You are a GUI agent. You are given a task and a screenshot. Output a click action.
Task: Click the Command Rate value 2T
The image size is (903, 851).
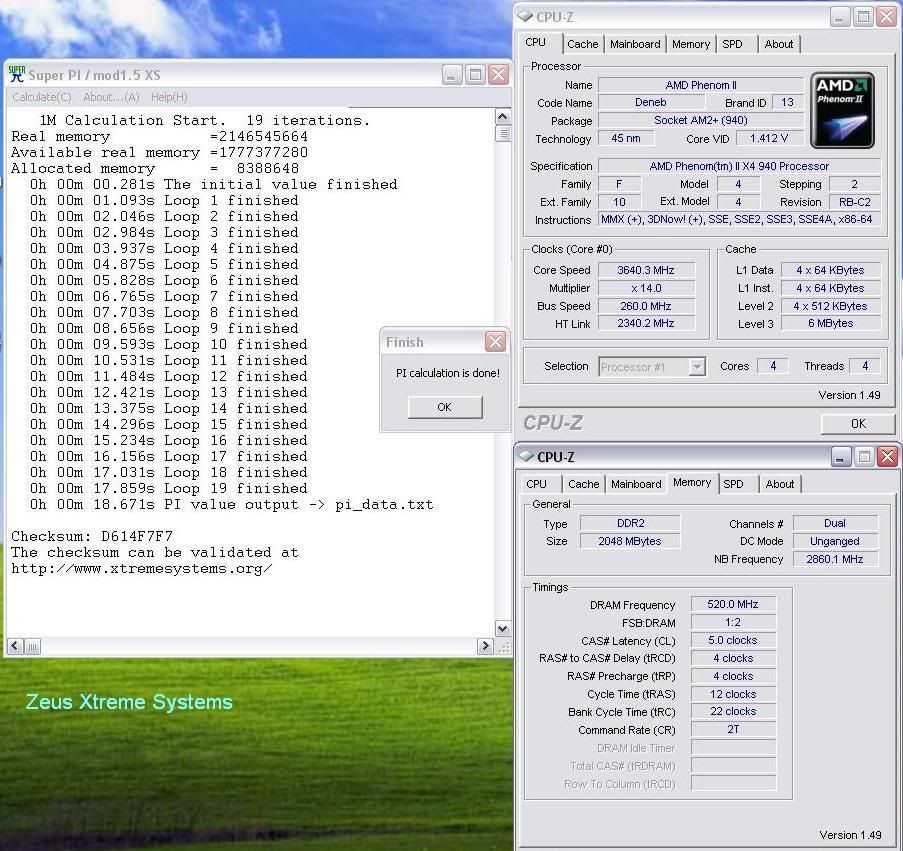point(733,730)
